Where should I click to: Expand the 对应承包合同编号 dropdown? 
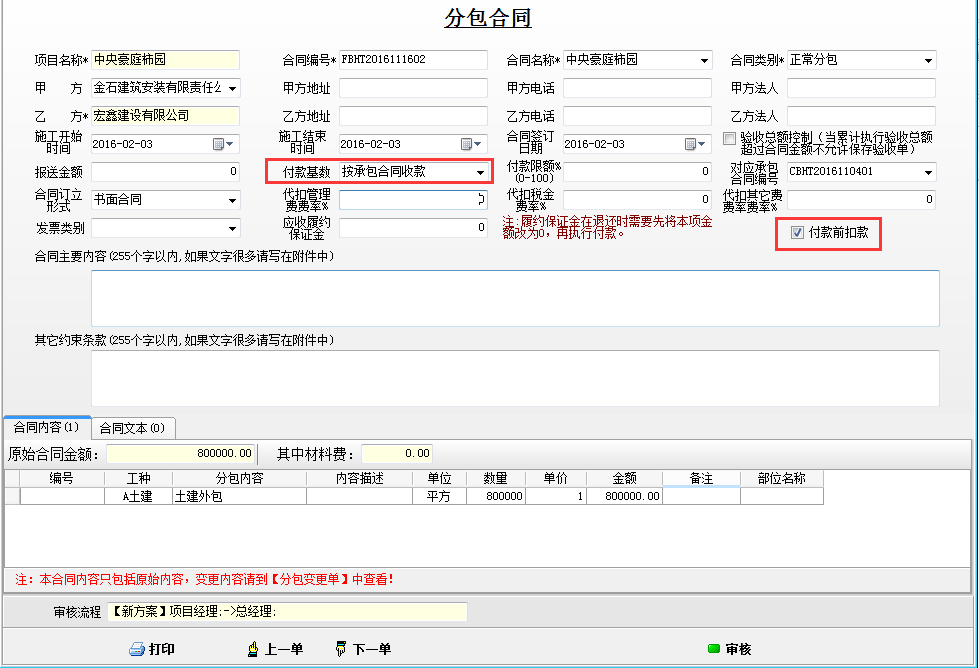pyautogui.click(x=928, y=172)
